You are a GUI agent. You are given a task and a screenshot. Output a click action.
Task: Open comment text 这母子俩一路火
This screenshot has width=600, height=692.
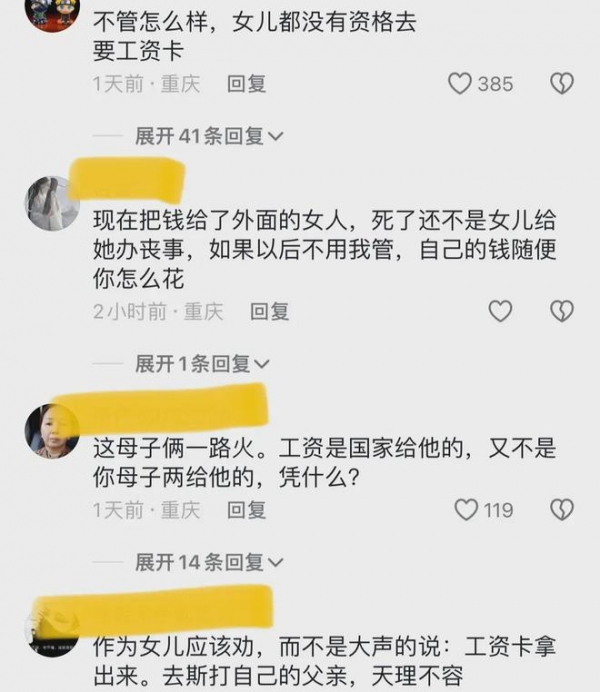tap(324, 463)
